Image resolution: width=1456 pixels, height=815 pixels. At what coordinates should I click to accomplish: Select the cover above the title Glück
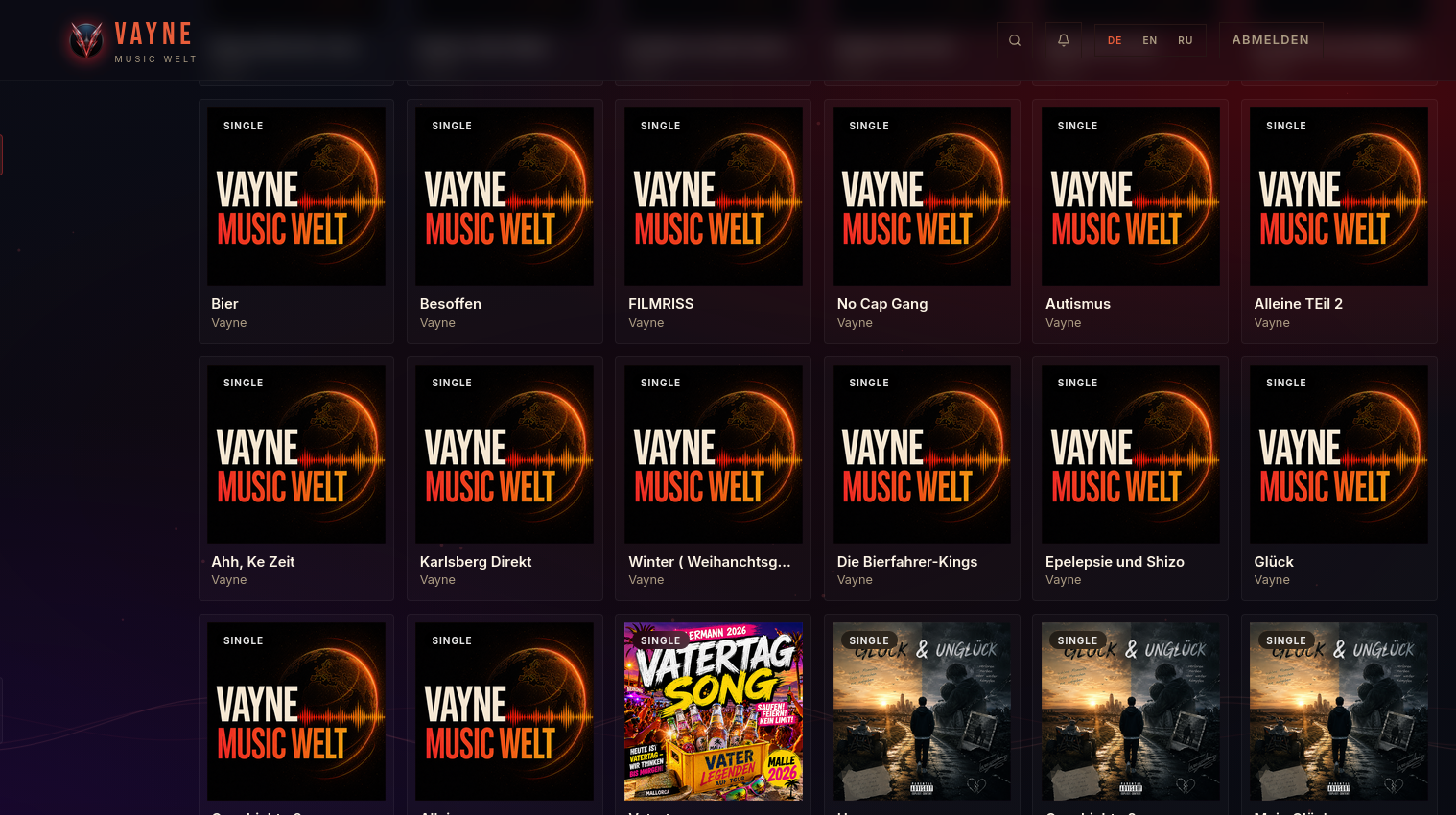[x=1339, y=454]
